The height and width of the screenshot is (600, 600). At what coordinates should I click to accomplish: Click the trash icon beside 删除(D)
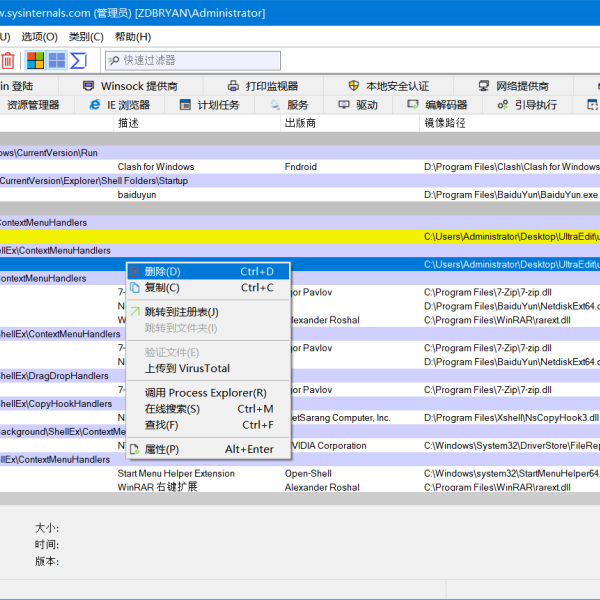coord(135,271)
